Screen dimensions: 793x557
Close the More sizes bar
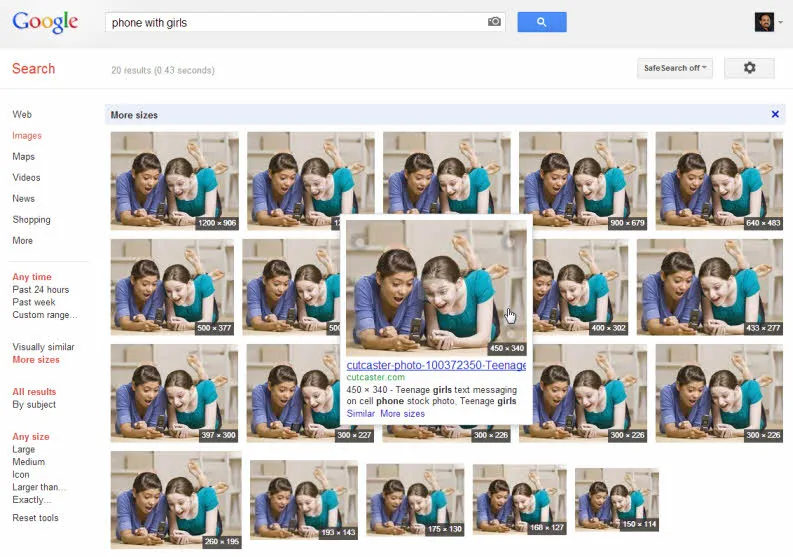(x=775, y=114)
